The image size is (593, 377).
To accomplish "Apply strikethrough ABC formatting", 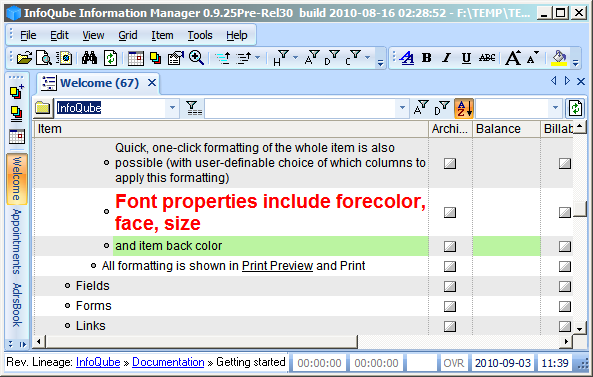I will (487, 58).
